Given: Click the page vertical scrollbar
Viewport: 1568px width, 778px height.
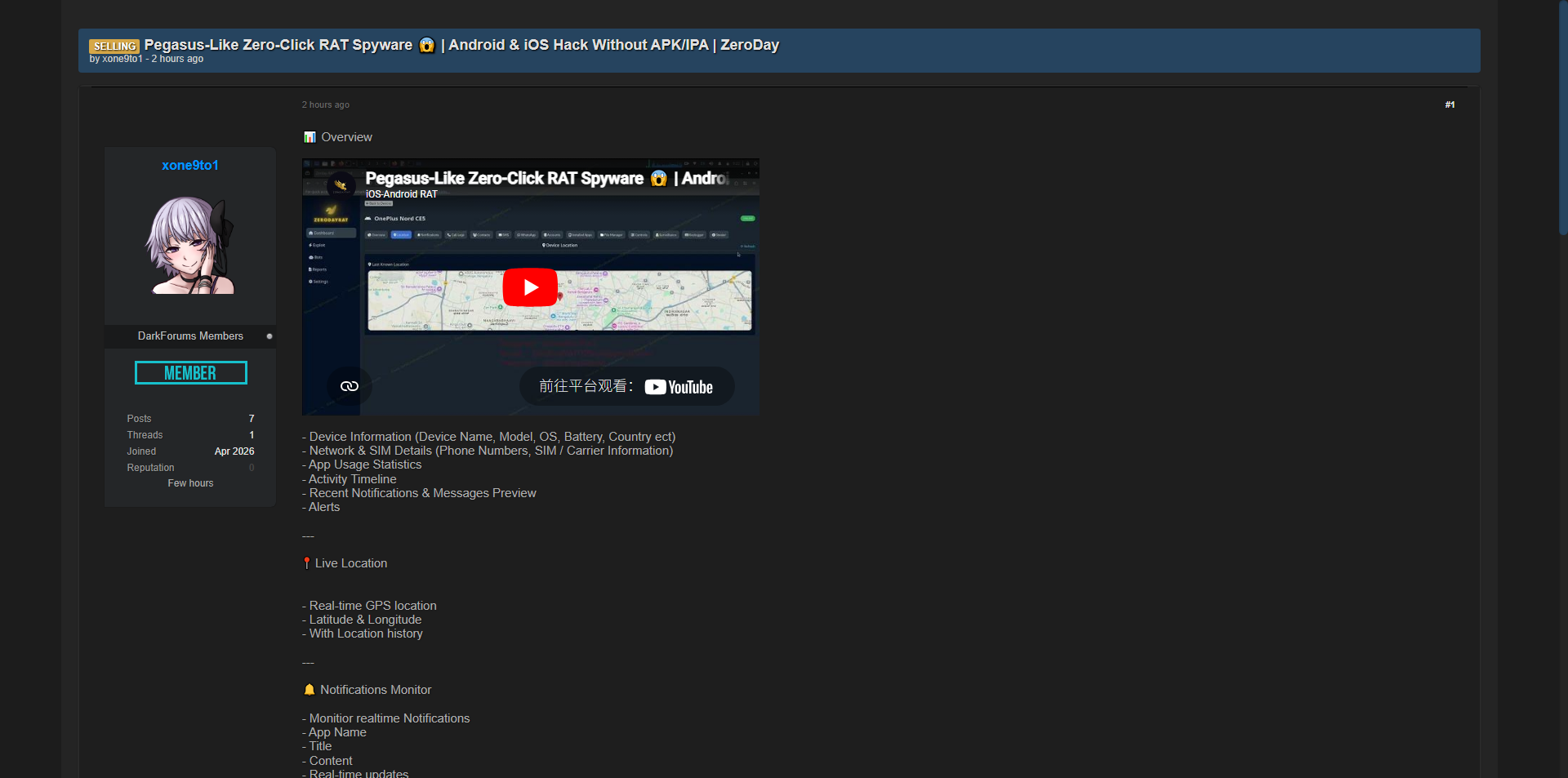Looking at the screenshot, I should point(1562,114).
